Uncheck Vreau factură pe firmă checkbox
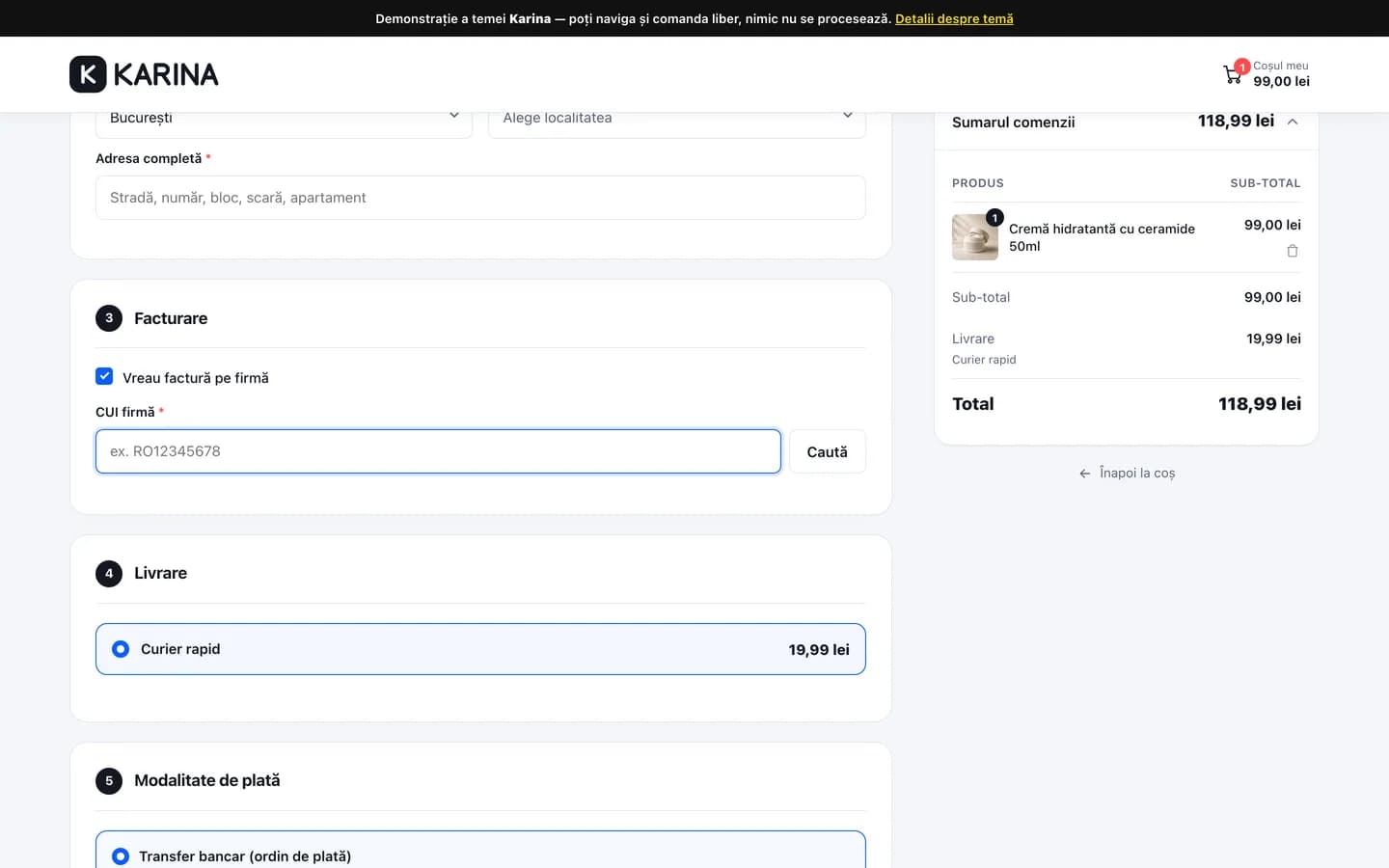This screenshot has width=1389, height=868. click(x=104, y=376)
